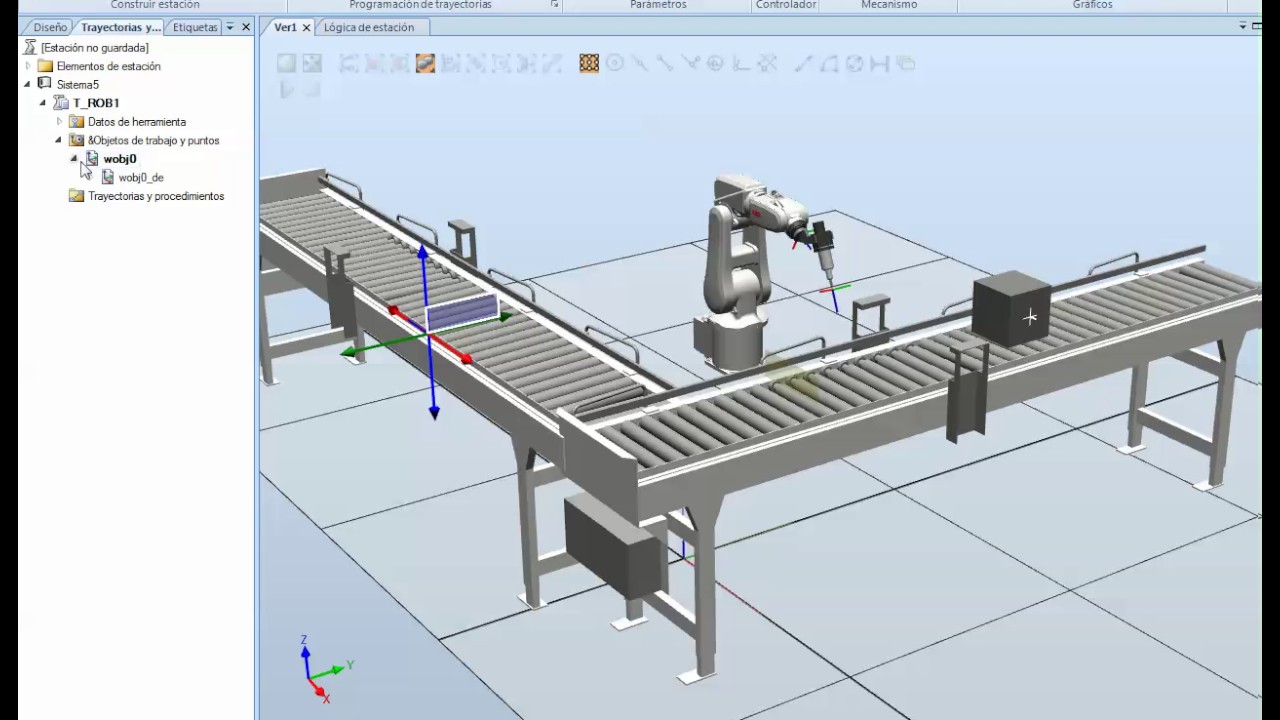Viewport: 1280px width, 720px height.
Task: Pick the Minimum Distance measure tool
Action: 879,64
